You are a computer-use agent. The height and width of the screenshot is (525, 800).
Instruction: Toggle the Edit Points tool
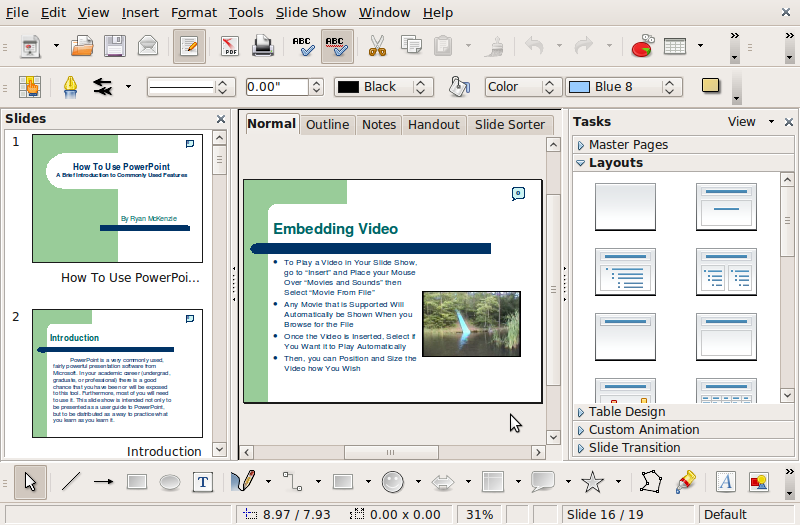[651, 482]
